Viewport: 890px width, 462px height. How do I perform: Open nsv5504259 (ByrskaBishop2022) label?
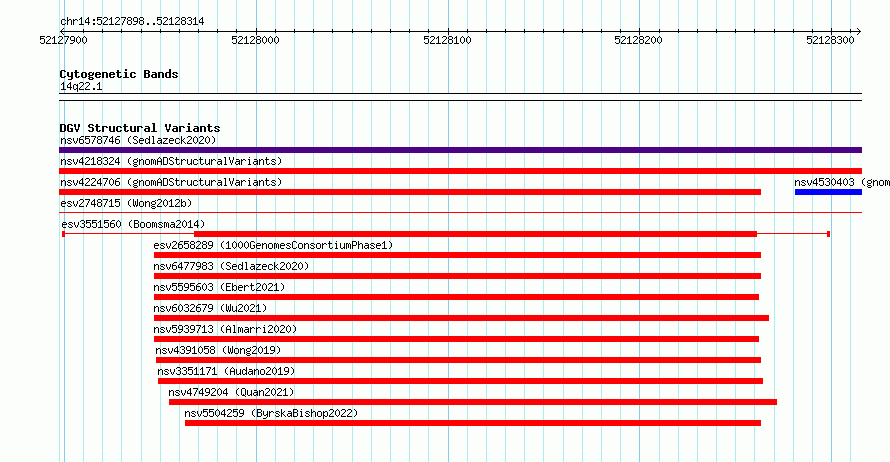[271, 413]
